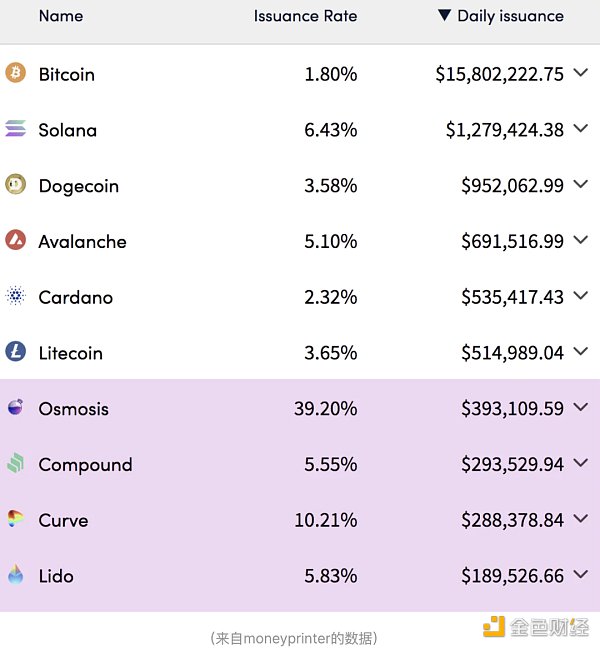Screen dimensions: 600x648
Task: Click the Bitcoin coin icon
Action: click(x=15, y=73)
